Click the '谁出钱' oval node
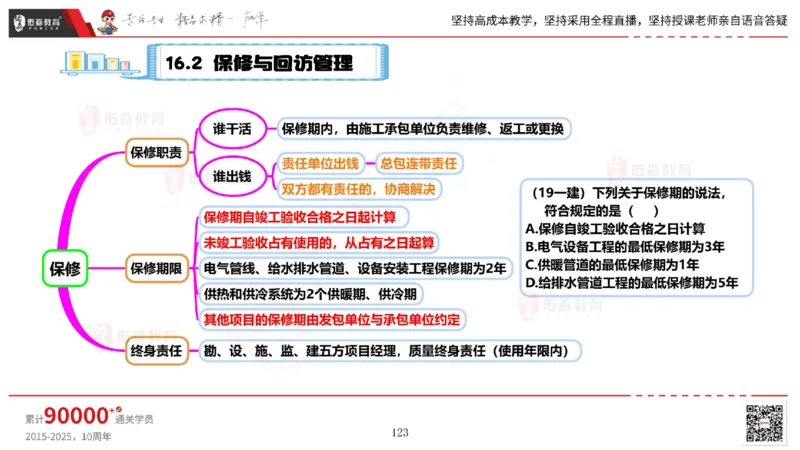800x450 pixels. pos(232,177)
